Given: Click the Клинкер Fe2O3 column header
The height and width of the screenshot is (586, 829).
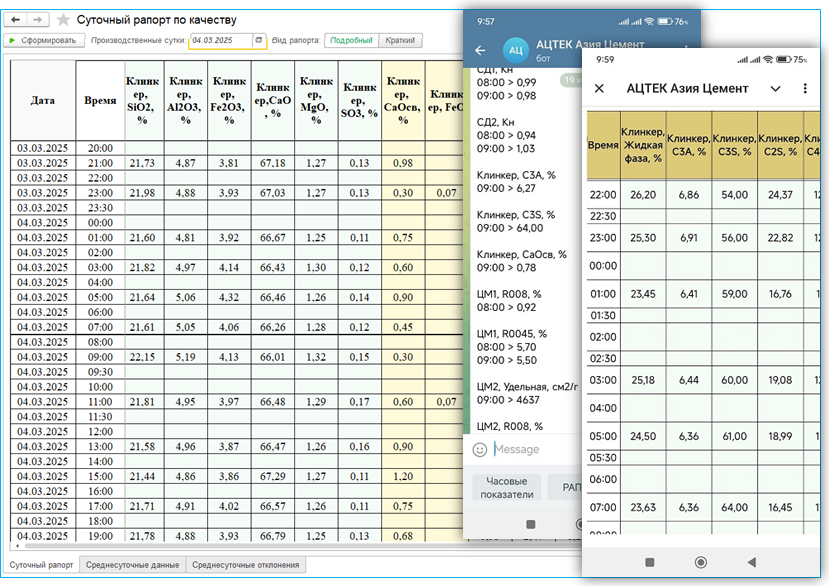Looking at the screenshot, I should click(x=229, y=100).
